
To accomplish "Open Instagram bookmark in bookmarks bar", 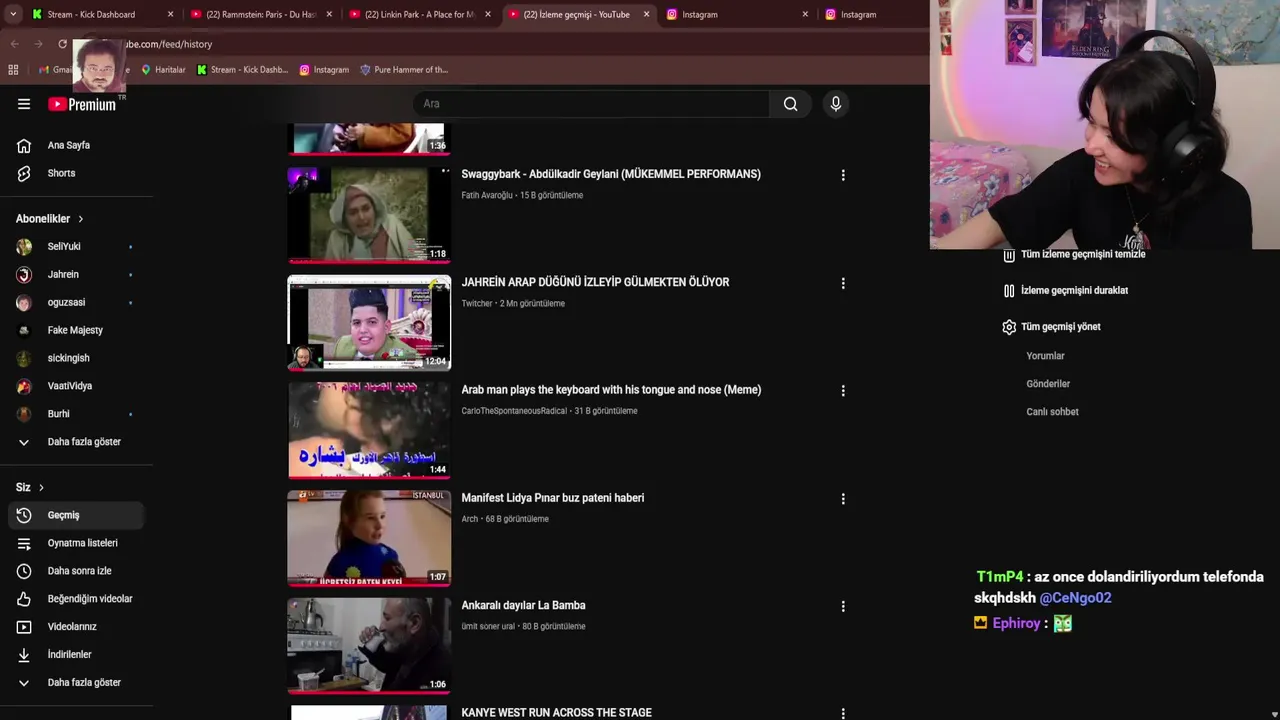I will tap(324, 70).
